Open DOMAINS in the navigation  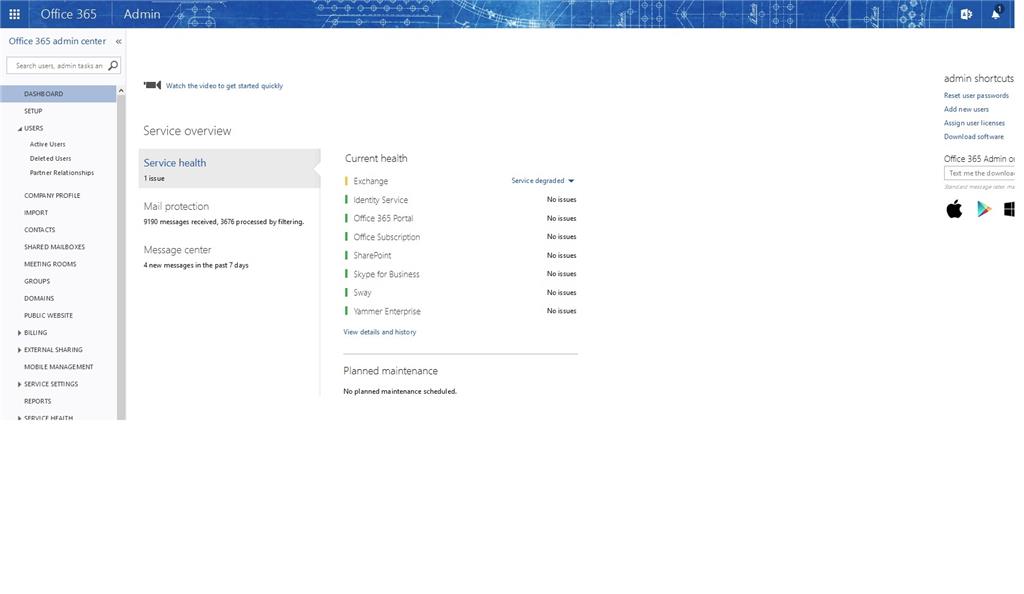pos(39,298)
